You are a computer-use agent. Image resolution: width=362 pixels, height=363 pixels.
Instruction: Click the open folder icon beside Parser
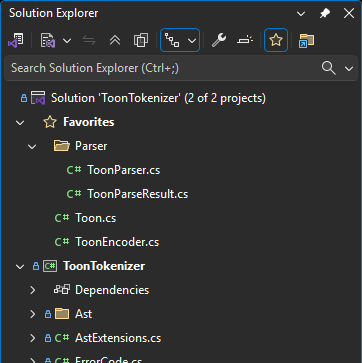point(61,146)
